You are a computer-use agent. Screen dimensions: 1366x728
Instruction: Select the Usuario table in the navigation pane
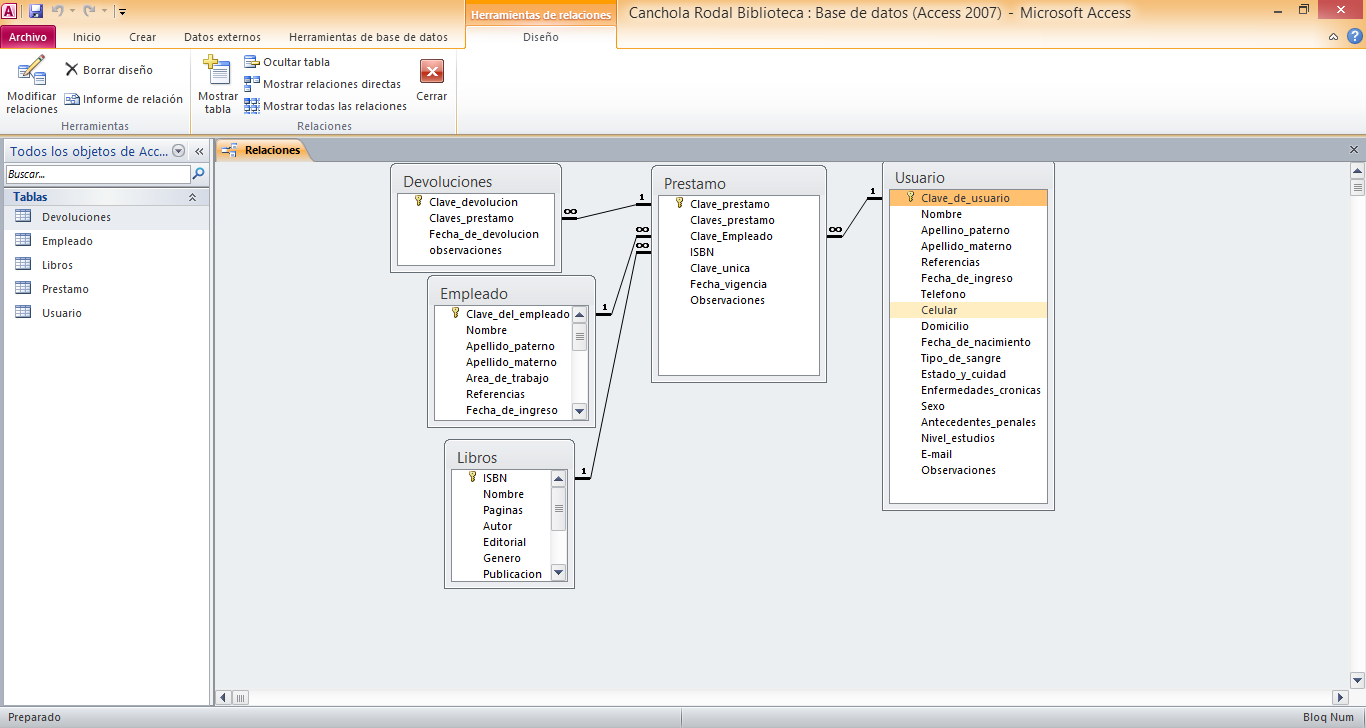click(105, 313)
